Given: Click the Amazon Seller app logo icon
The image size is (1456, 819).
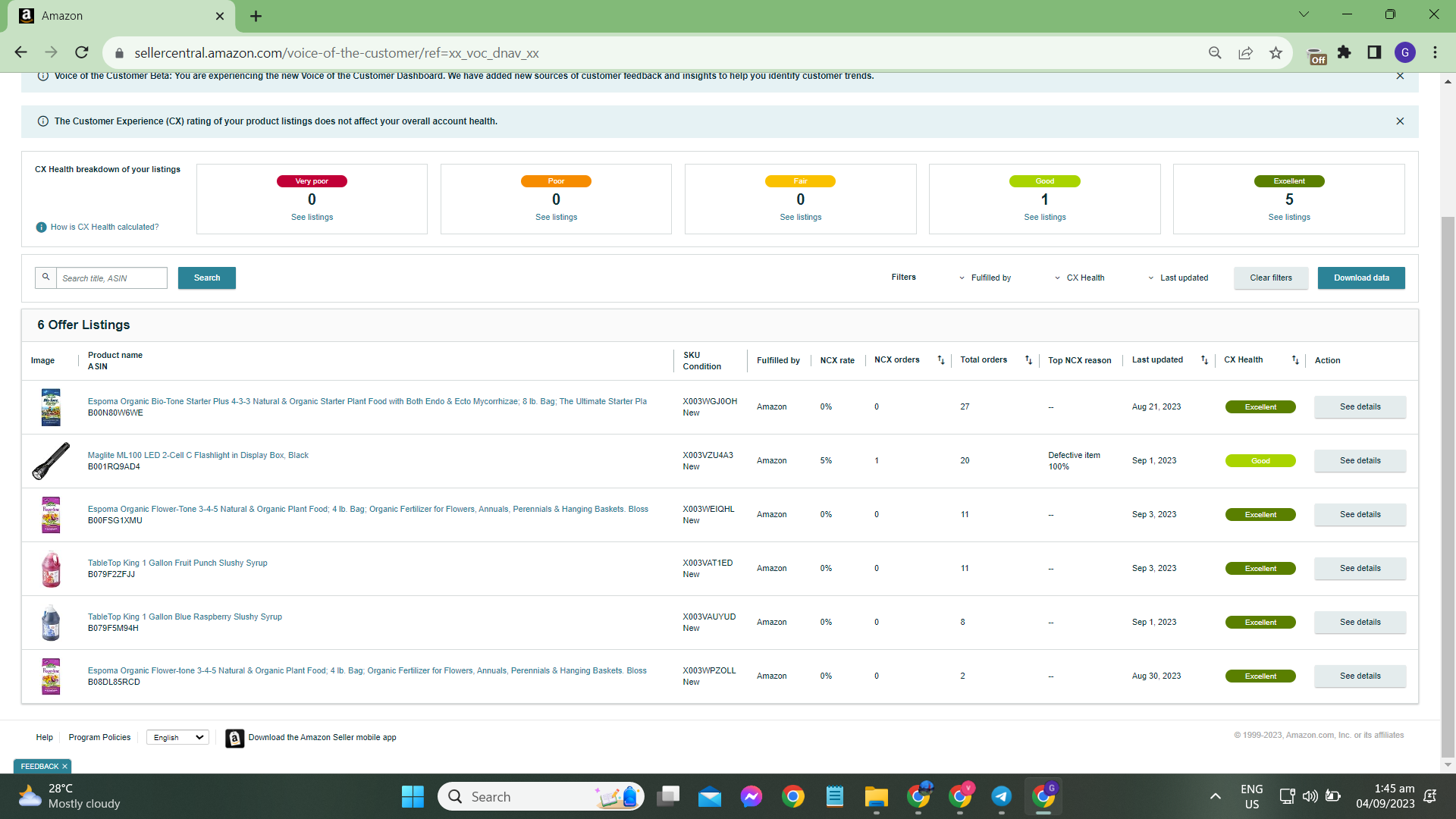Looking at the screenshot, I should pyautogui.click(x=235, y=738).
